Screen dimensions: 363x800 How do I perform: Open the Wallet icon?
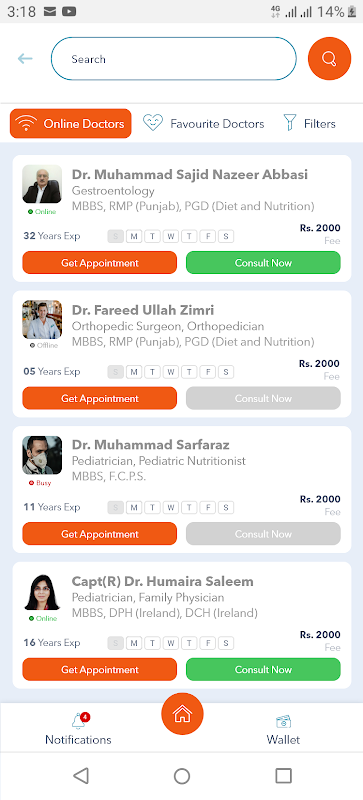click(283, 722)
